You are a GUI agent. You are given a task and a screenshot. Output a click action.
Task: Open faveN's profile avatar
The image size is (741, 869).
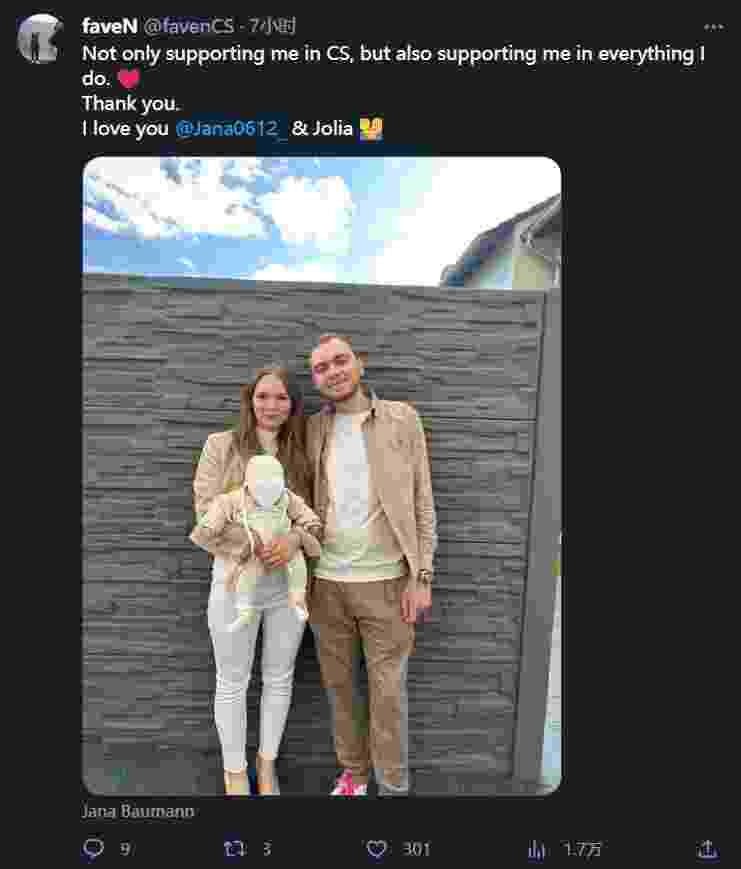point(39,38)
